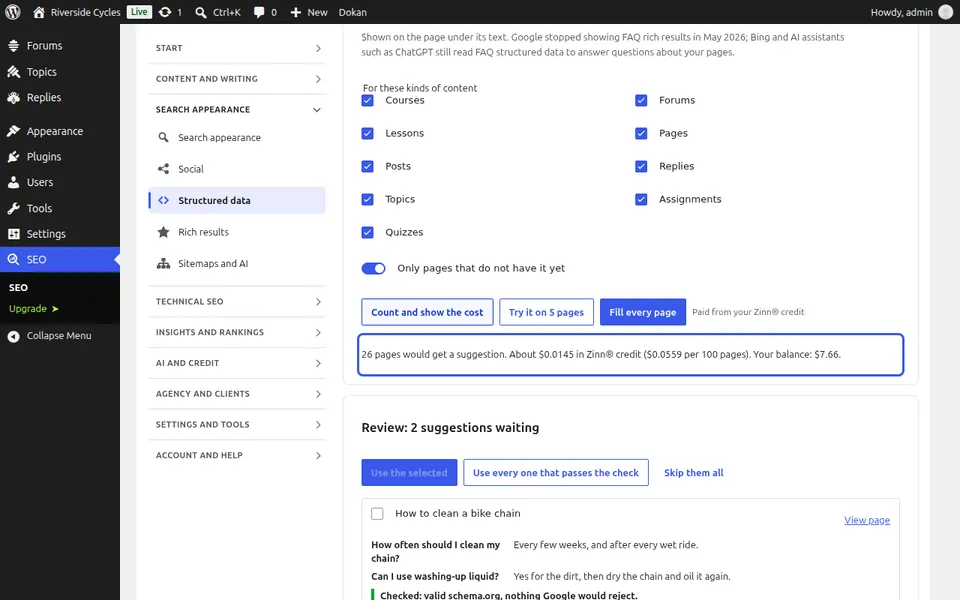Uncheck the Quizzes checkbox

tap(367, 233)
